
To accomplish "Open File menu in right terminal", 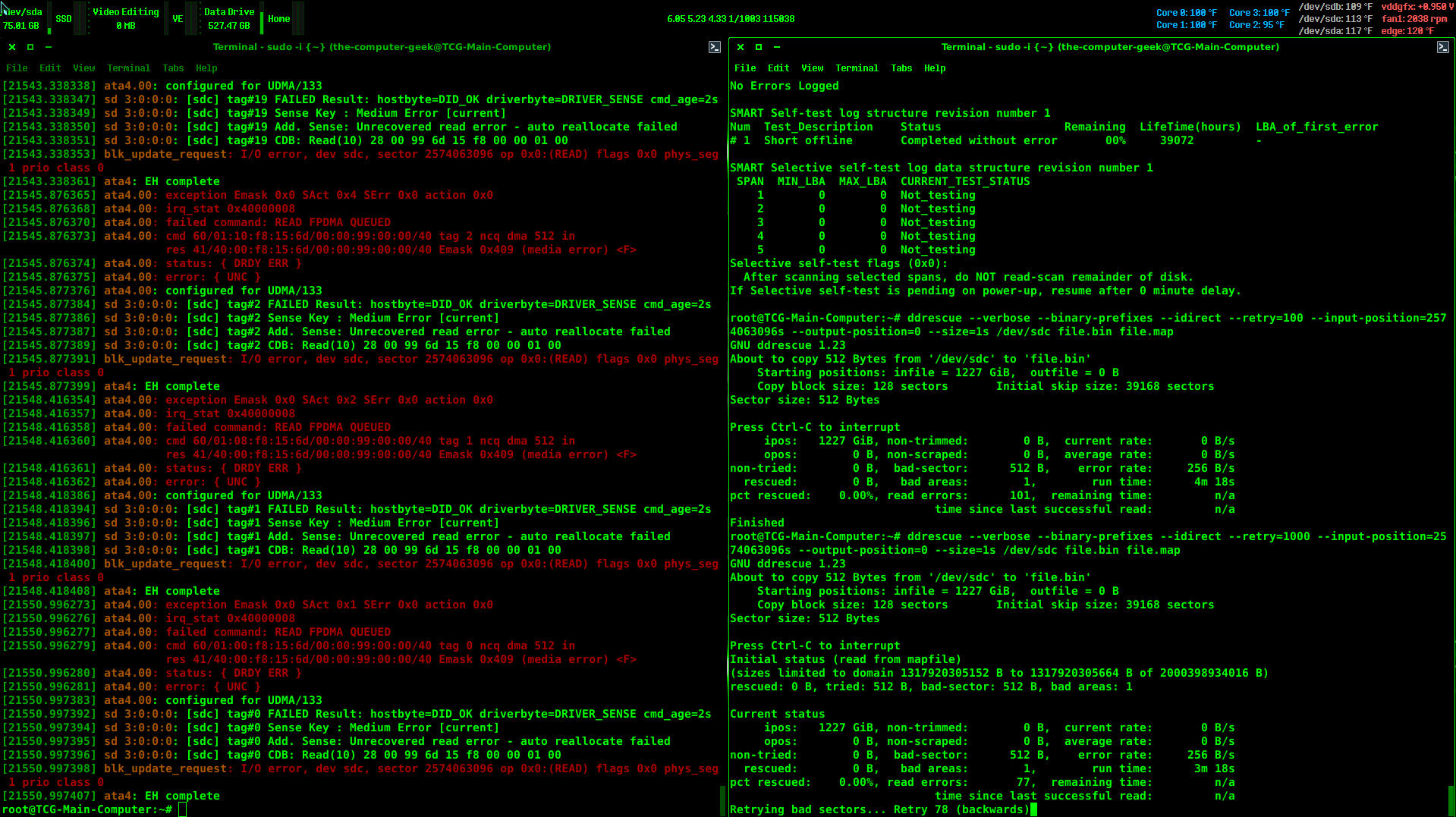I will [745, 68].
